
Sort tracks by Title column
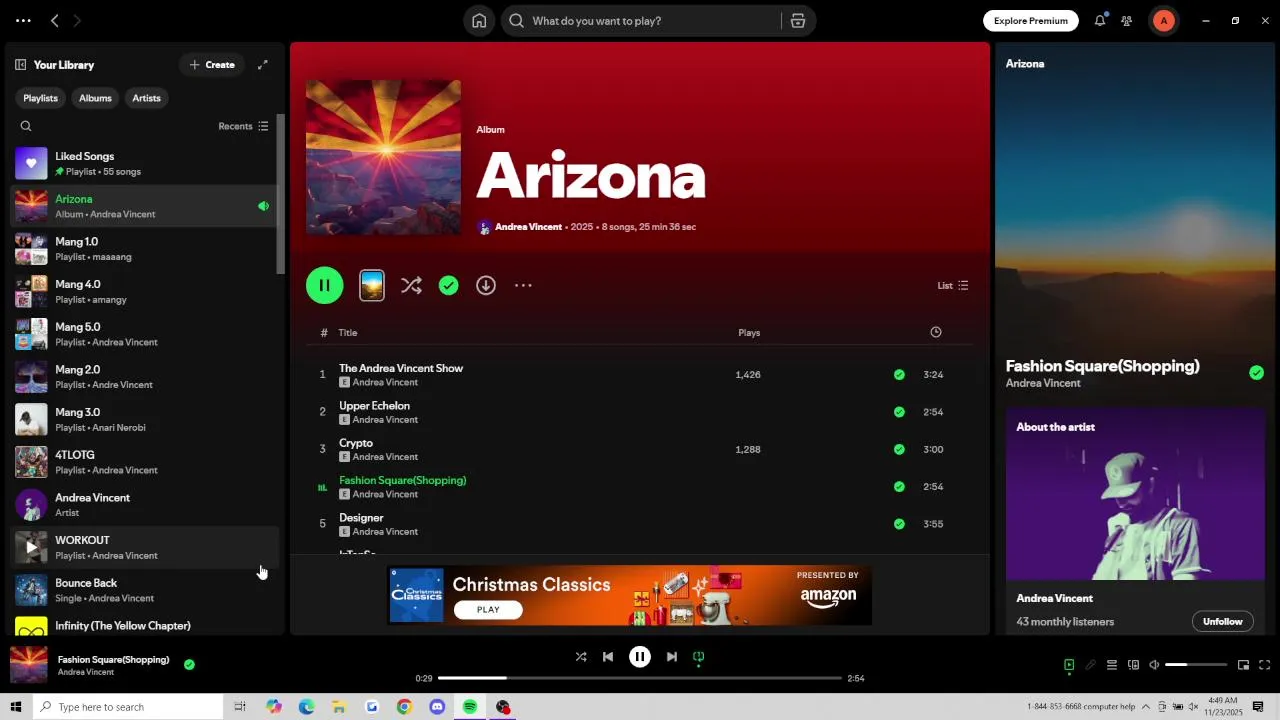tap(348, 333)
